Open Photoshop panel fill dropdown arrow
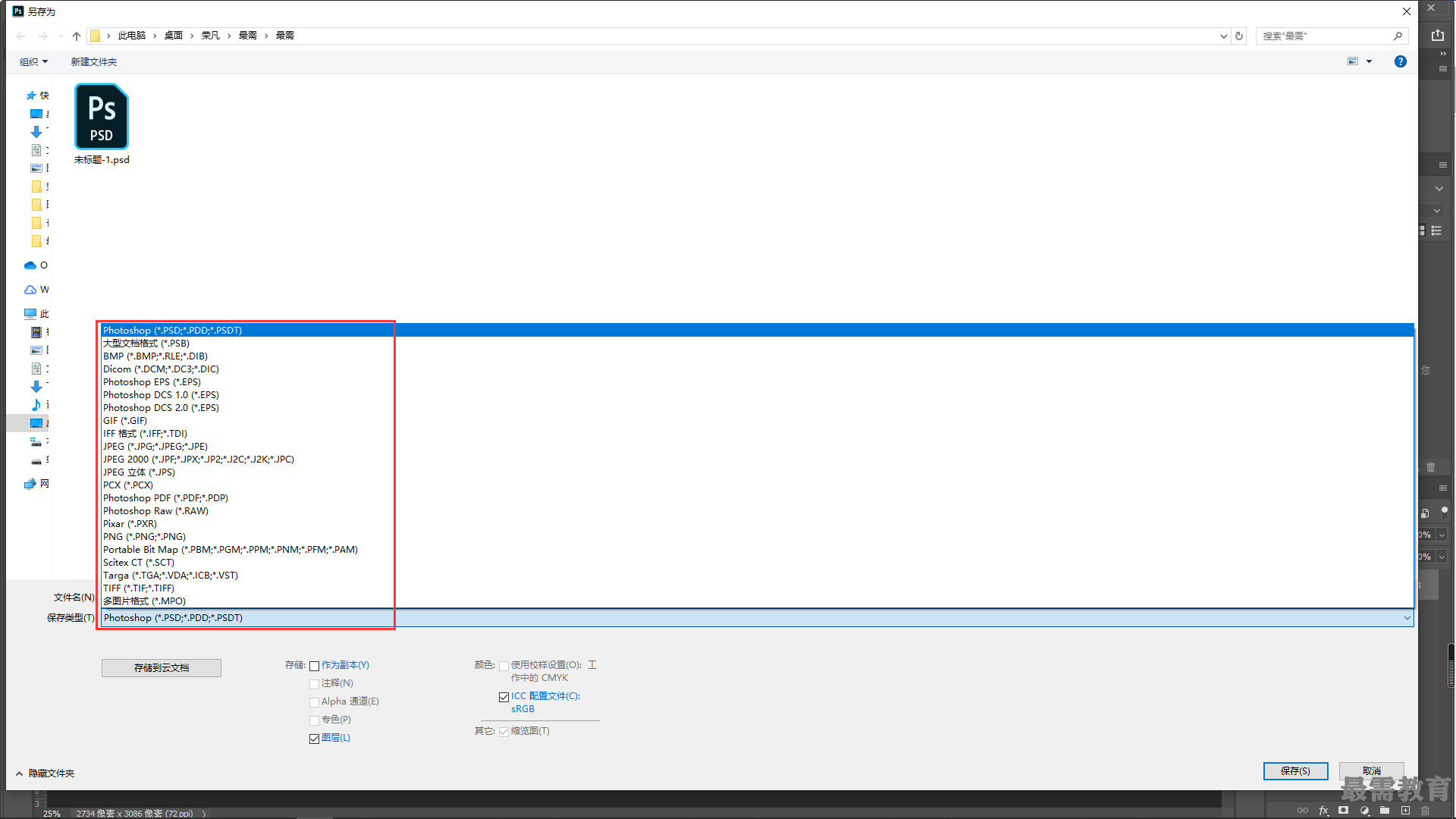This screenshot has height=819, width=1456. pos(1442,557)
